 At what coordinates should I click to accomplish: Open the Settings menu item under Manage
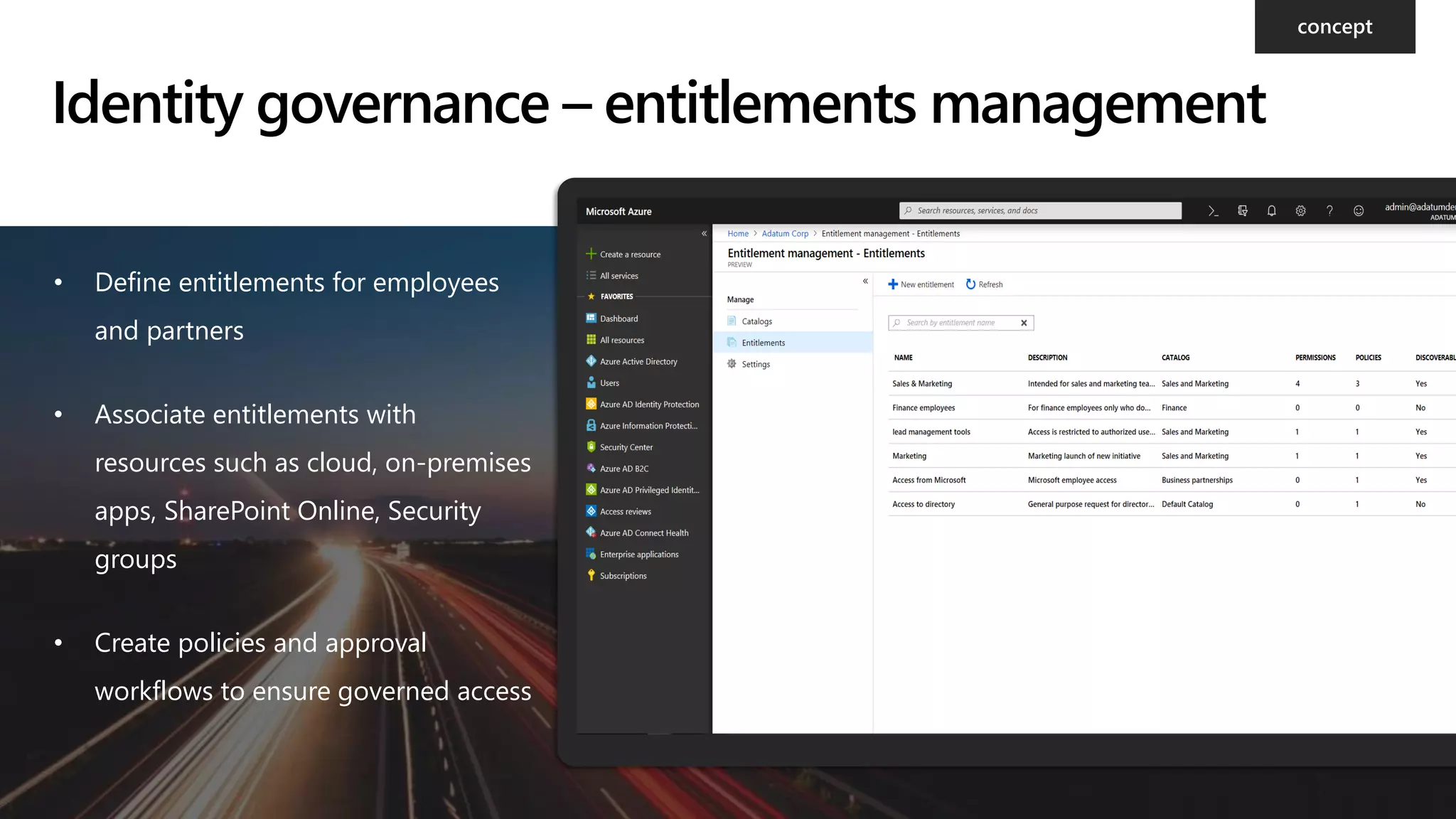[x=793, y=364]
